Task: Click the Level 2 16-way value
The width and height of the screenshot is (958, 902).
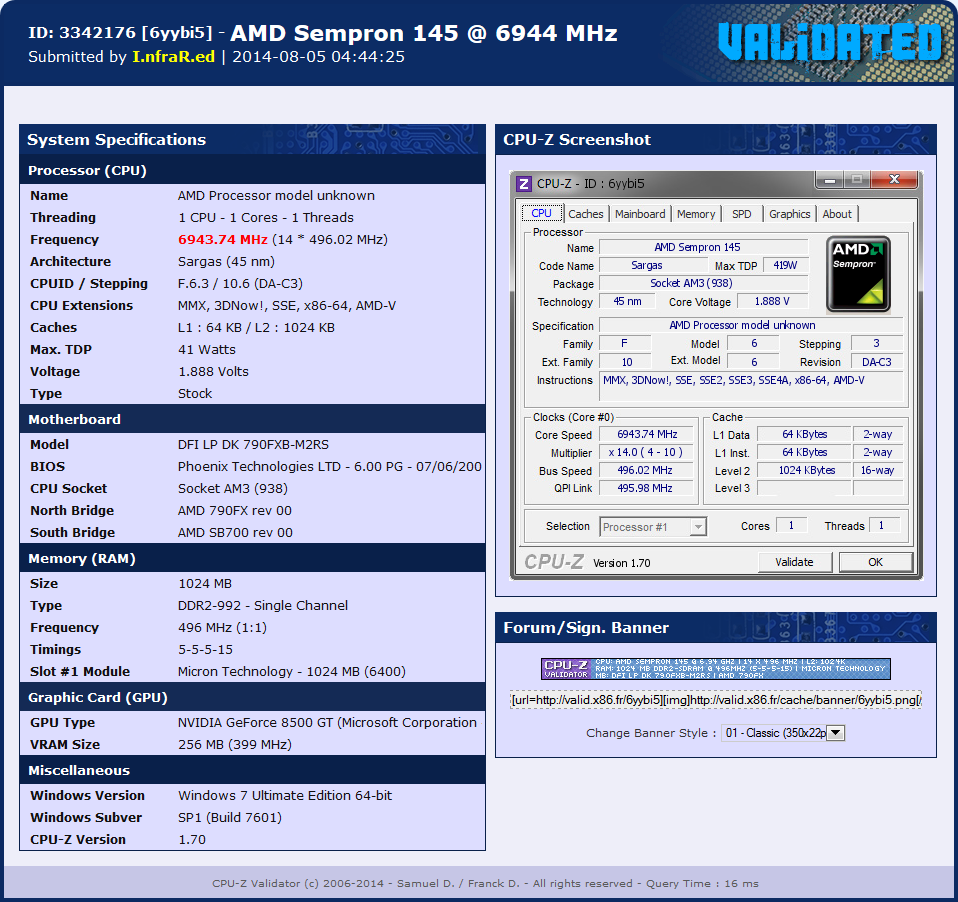Action: coord(877,471)
